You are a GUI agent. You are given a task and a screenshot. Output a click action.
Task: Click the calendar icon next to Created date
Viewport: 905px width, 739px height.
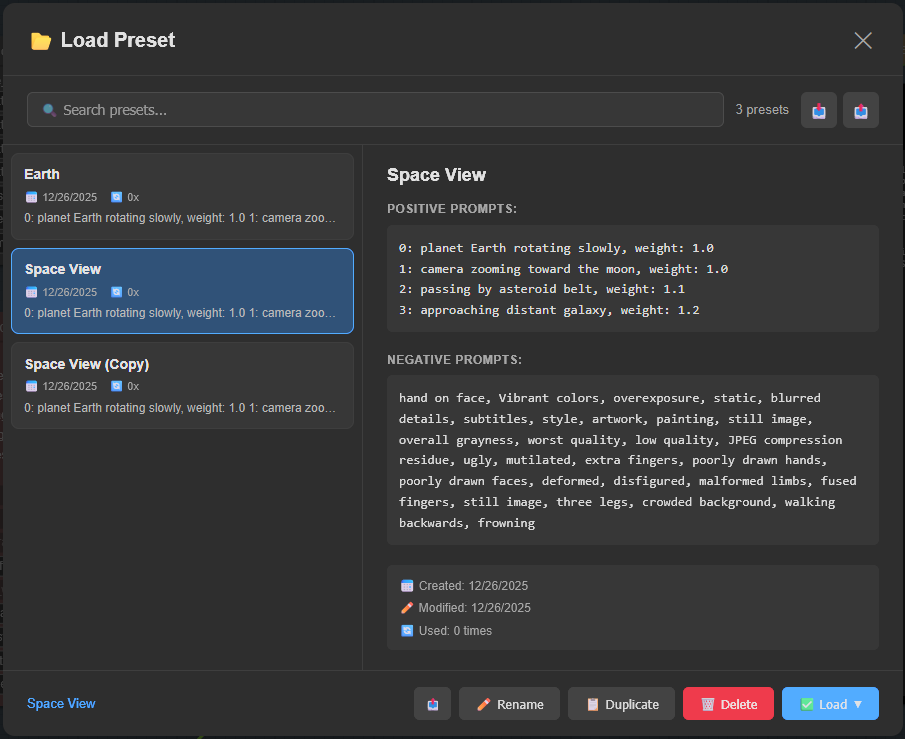point(407,586)
